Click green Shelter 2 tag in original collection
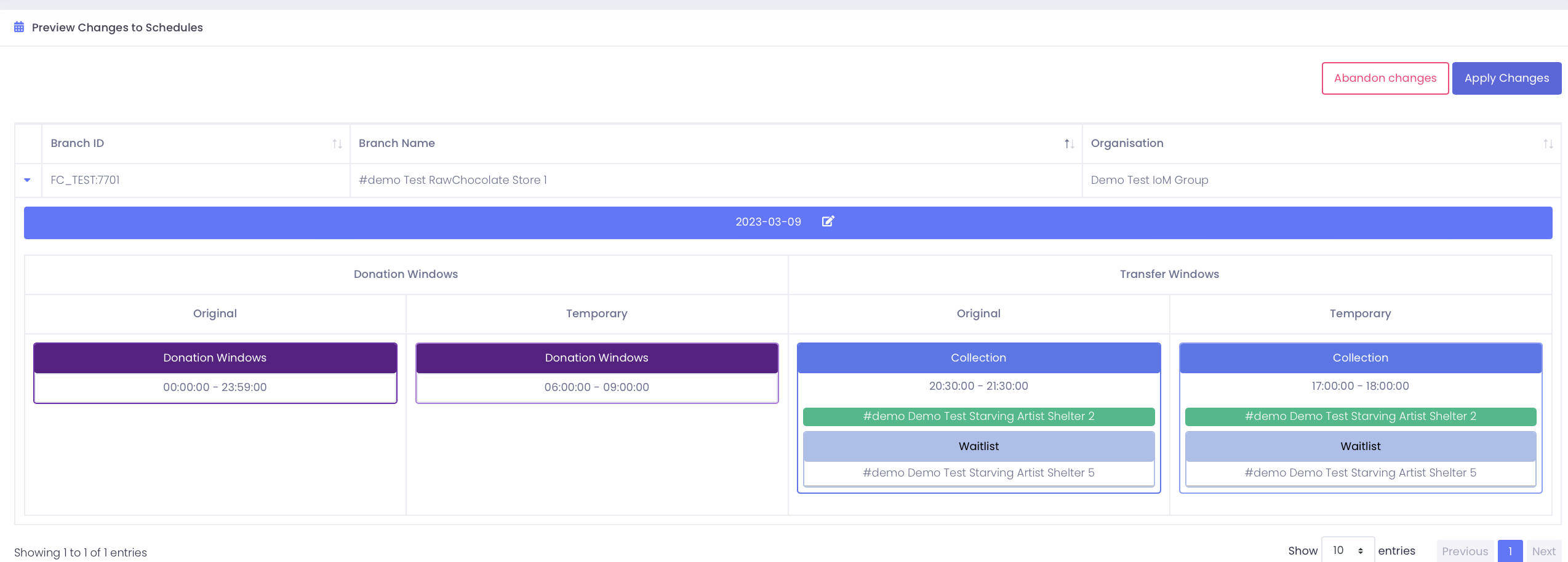The image size is (1568, 562). tap(978, 416)
